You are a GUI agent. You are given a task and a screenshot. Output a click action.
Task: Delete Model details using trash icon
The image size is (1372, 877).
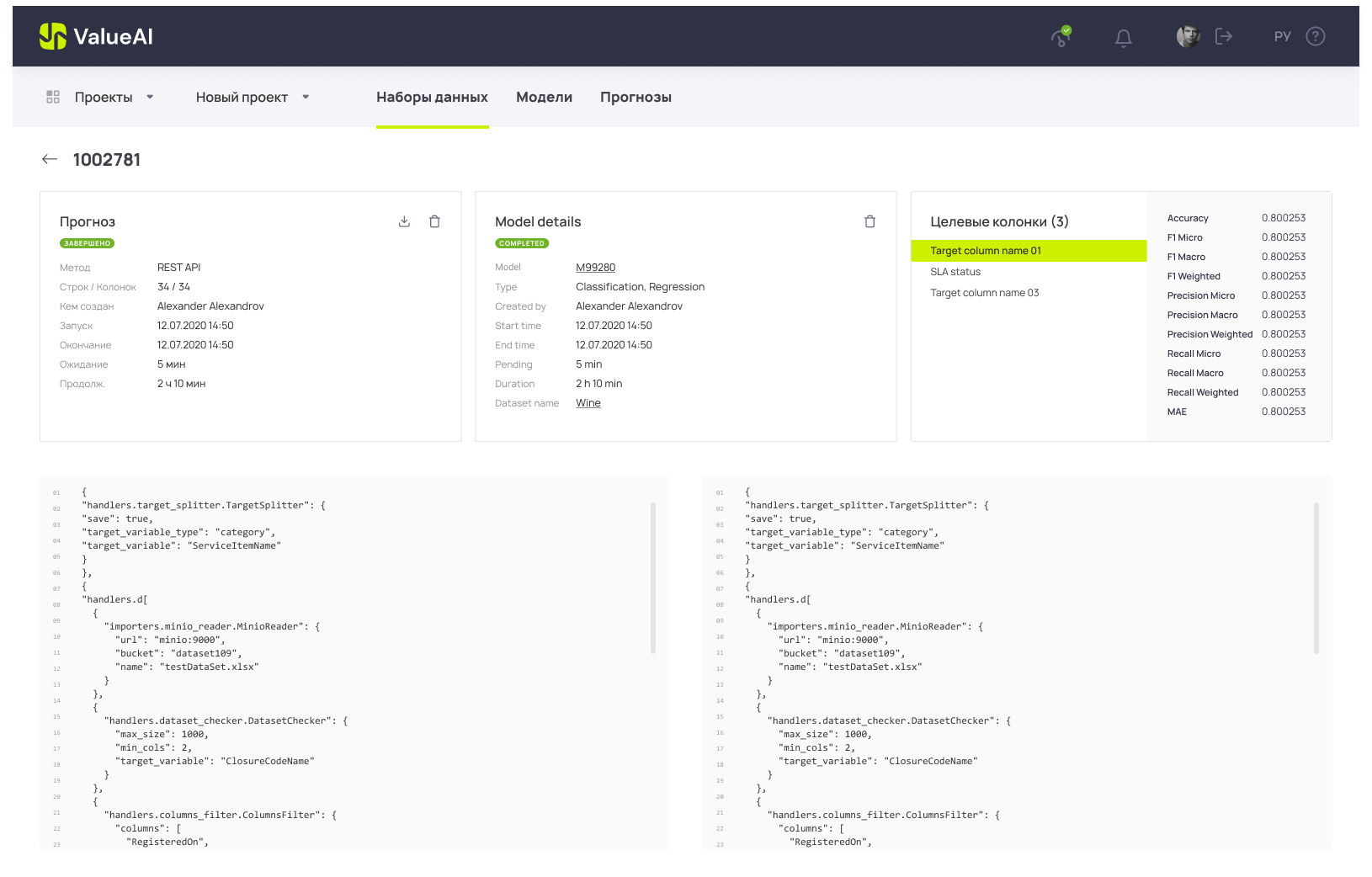869,221
